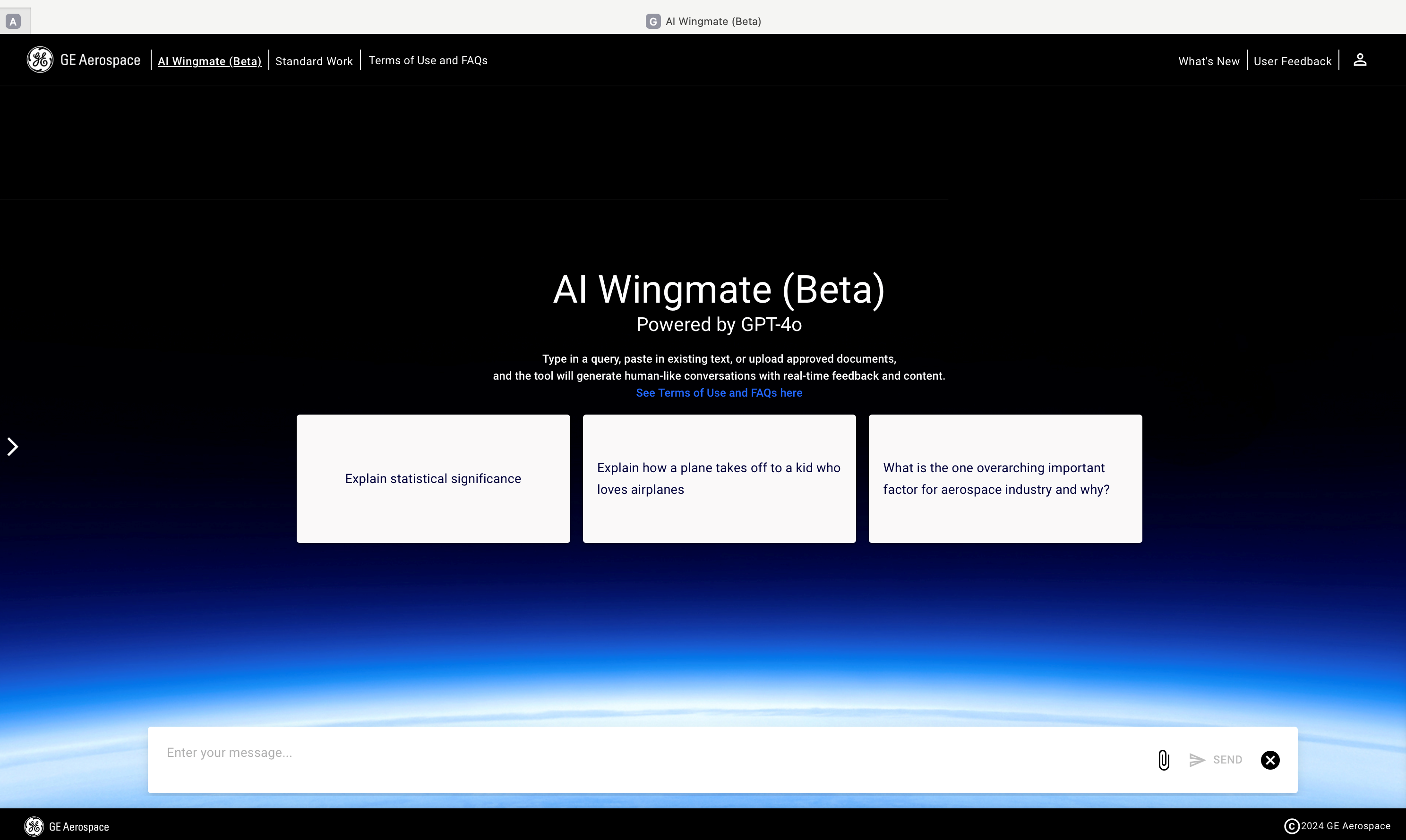The image size is (1406, 840).
Task: Choose the plane takeoff explanation suggestion
Action: pos(719,478)
